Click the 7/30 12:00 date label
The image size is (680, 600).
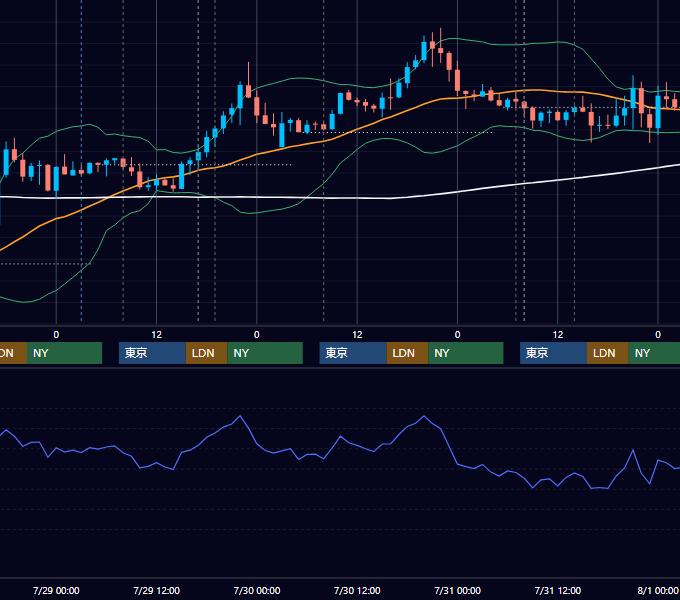point(357,590)
